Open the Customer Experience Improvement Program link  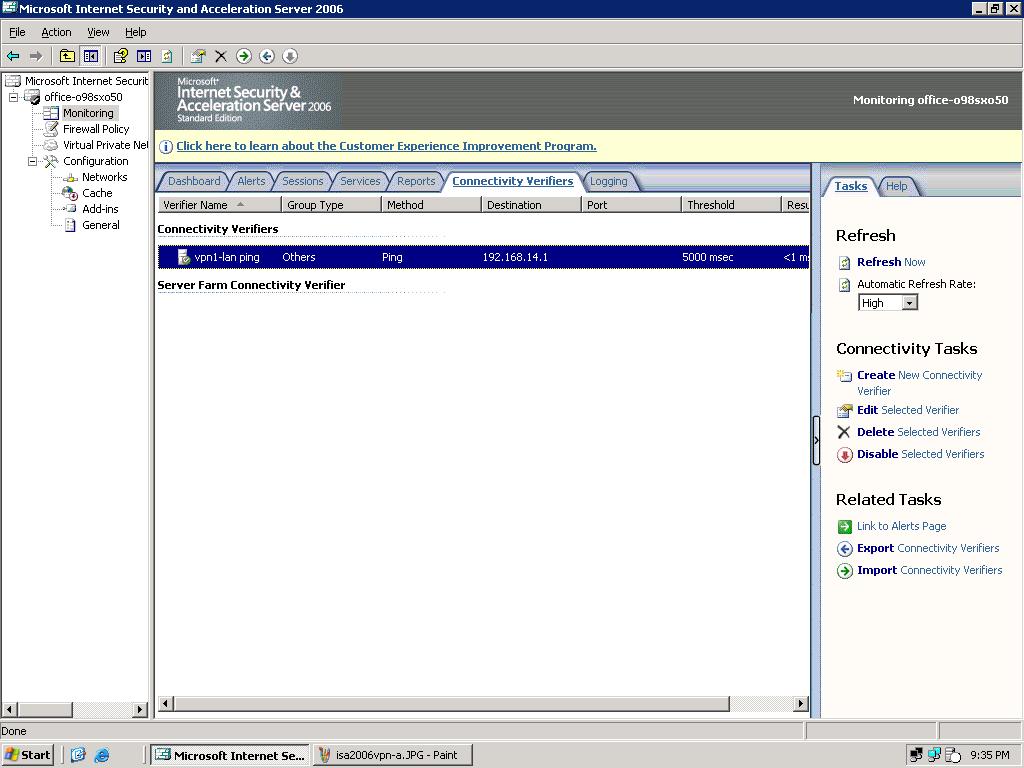click(x=386, y=146)
